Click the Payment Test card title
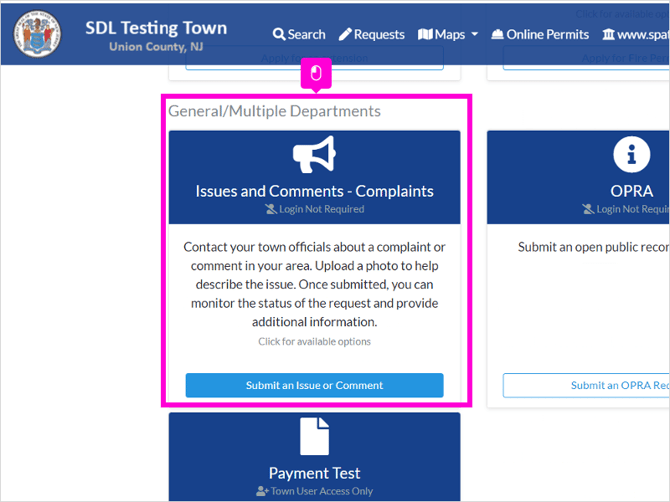Screen dimensions: 670x502 [x=314, y=473]
